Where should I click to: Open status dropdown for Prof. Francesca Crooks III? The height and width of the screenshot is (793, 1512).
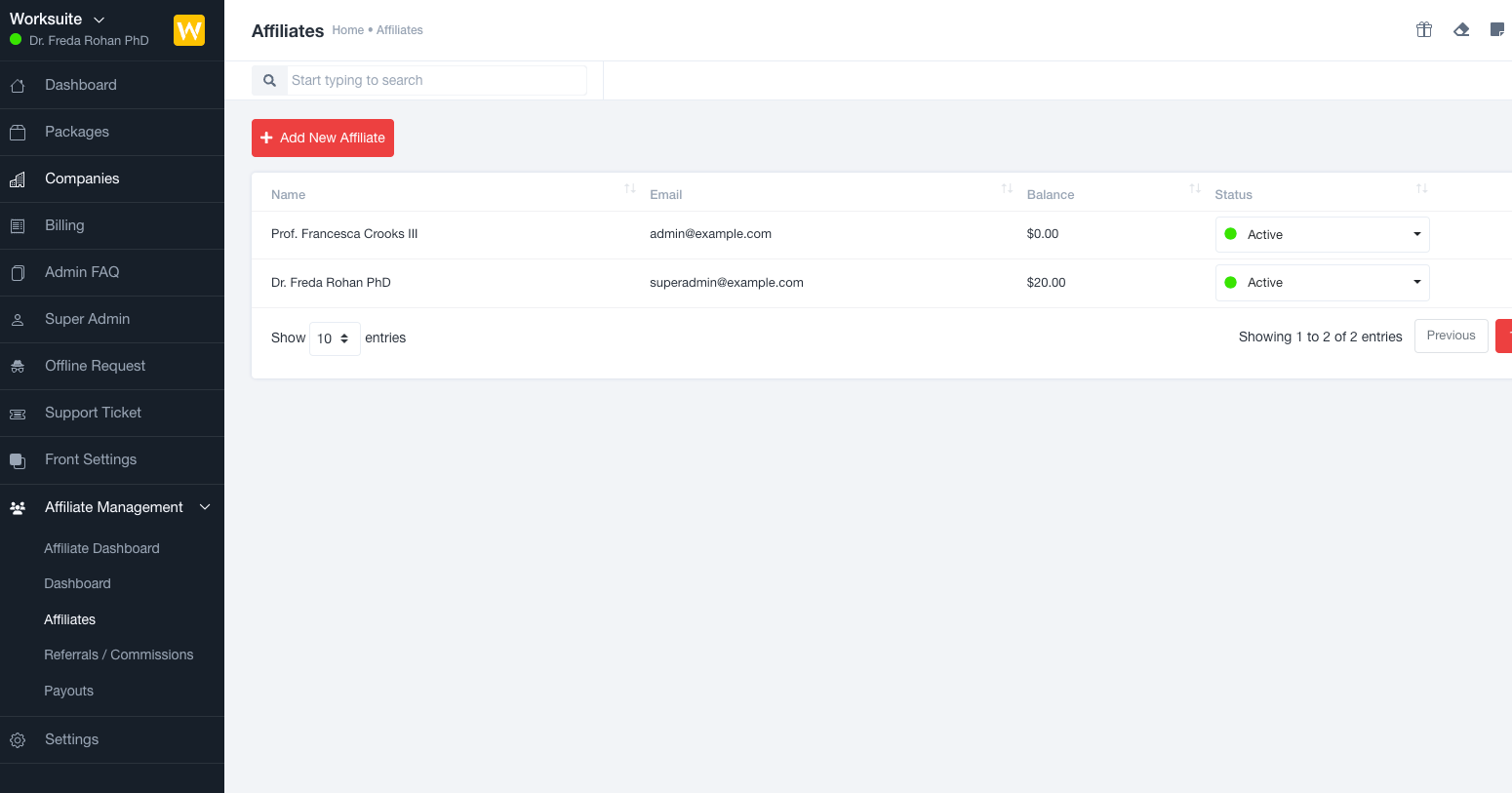1322,234
